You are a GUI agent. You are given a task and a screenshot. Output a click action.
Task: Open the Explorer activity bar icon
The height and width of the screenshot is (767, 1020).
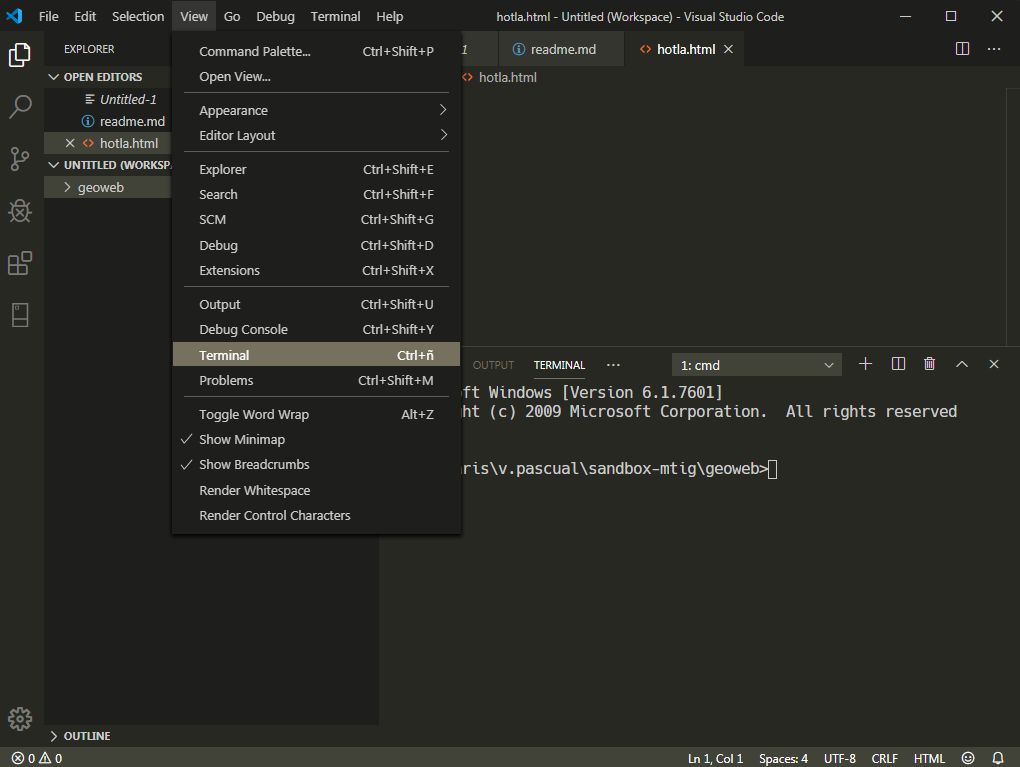tap(20, 55)
